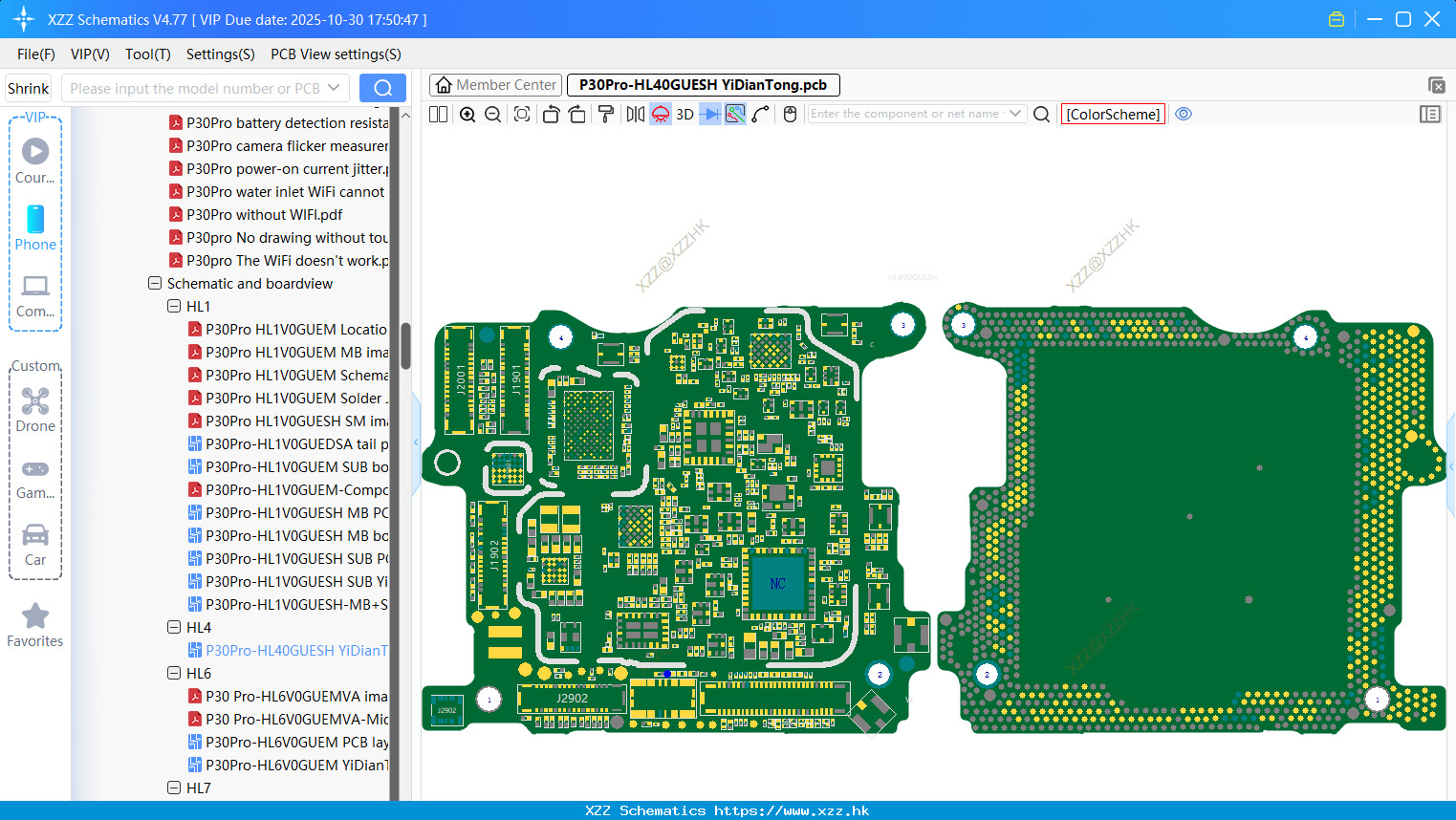Collapse the Schematic and boardview folder

pyautogui.click(x=155, y=284)
